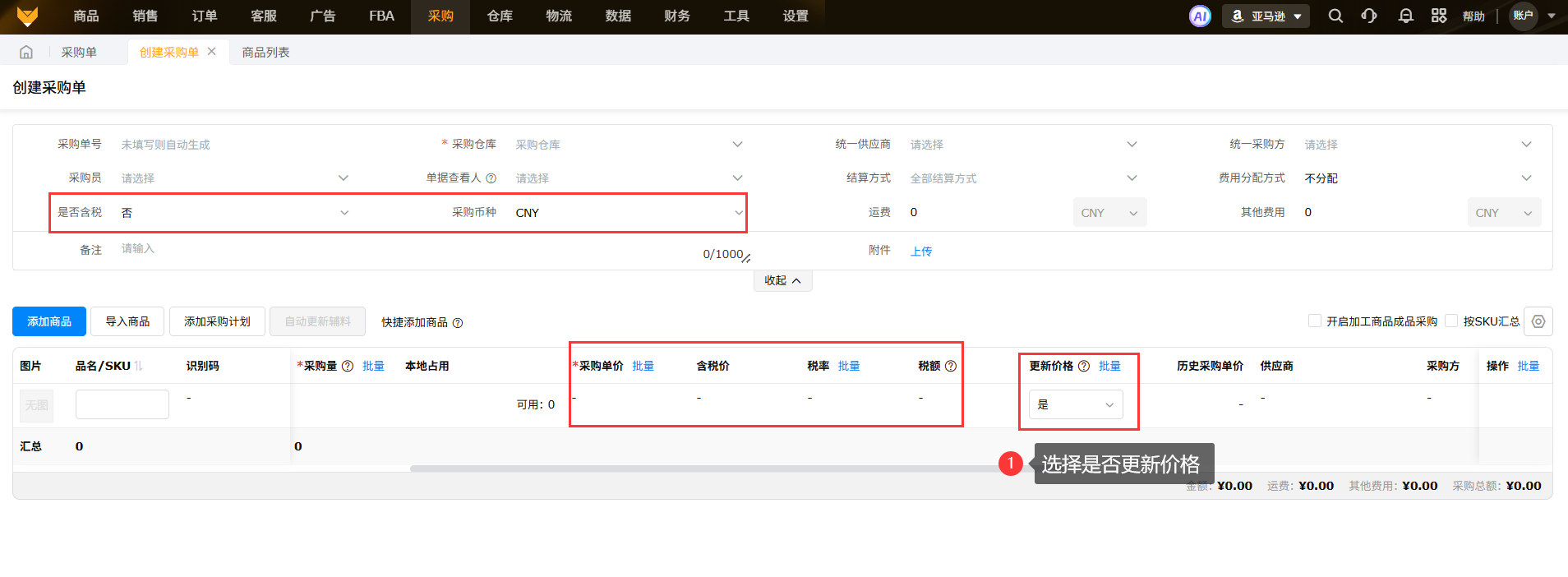
Task: Open the search magnifier icon
Action: (1335, 16)
